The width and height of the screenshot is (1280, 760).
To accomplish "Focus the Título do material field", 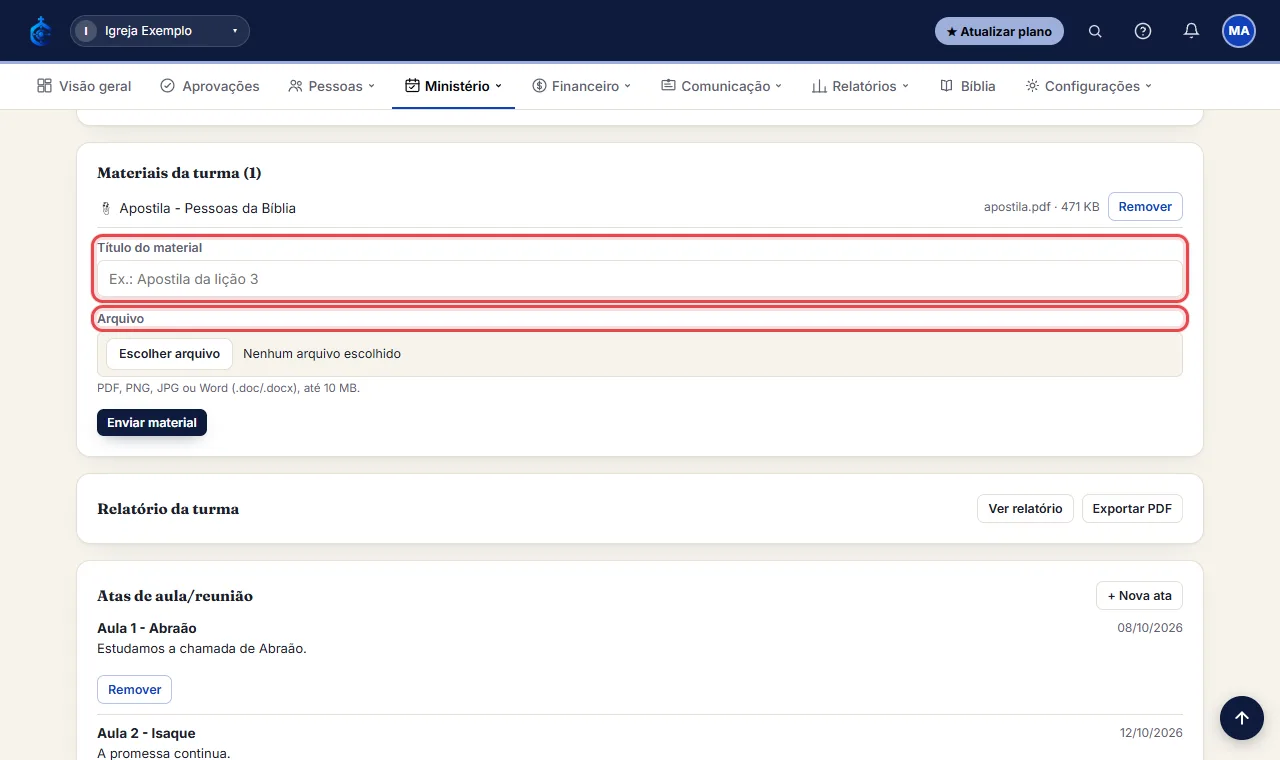I will click(x=640, y=279).
